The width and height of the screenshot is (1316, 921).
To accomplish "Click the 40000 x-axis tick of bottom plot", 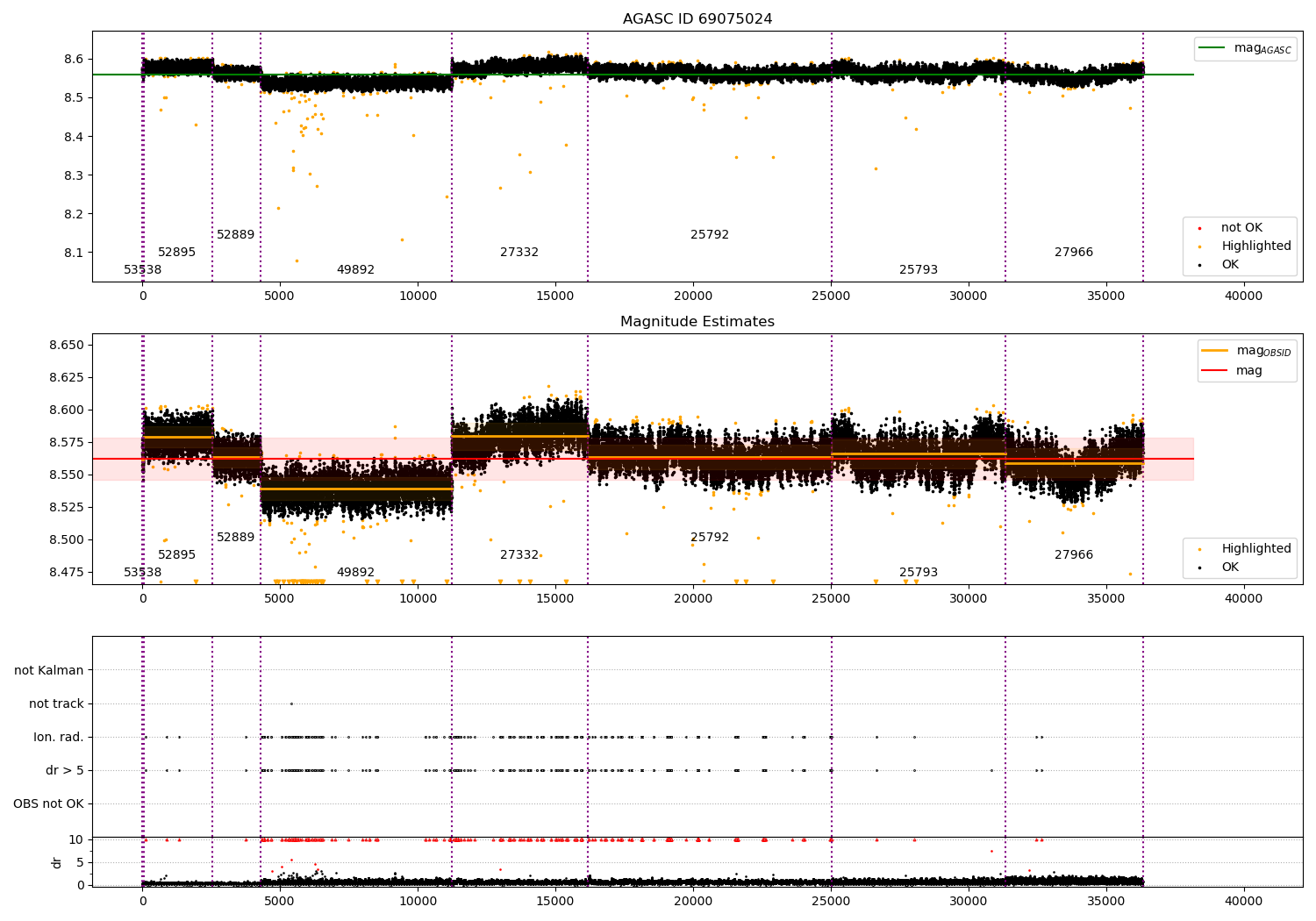I will (1244, 901).
